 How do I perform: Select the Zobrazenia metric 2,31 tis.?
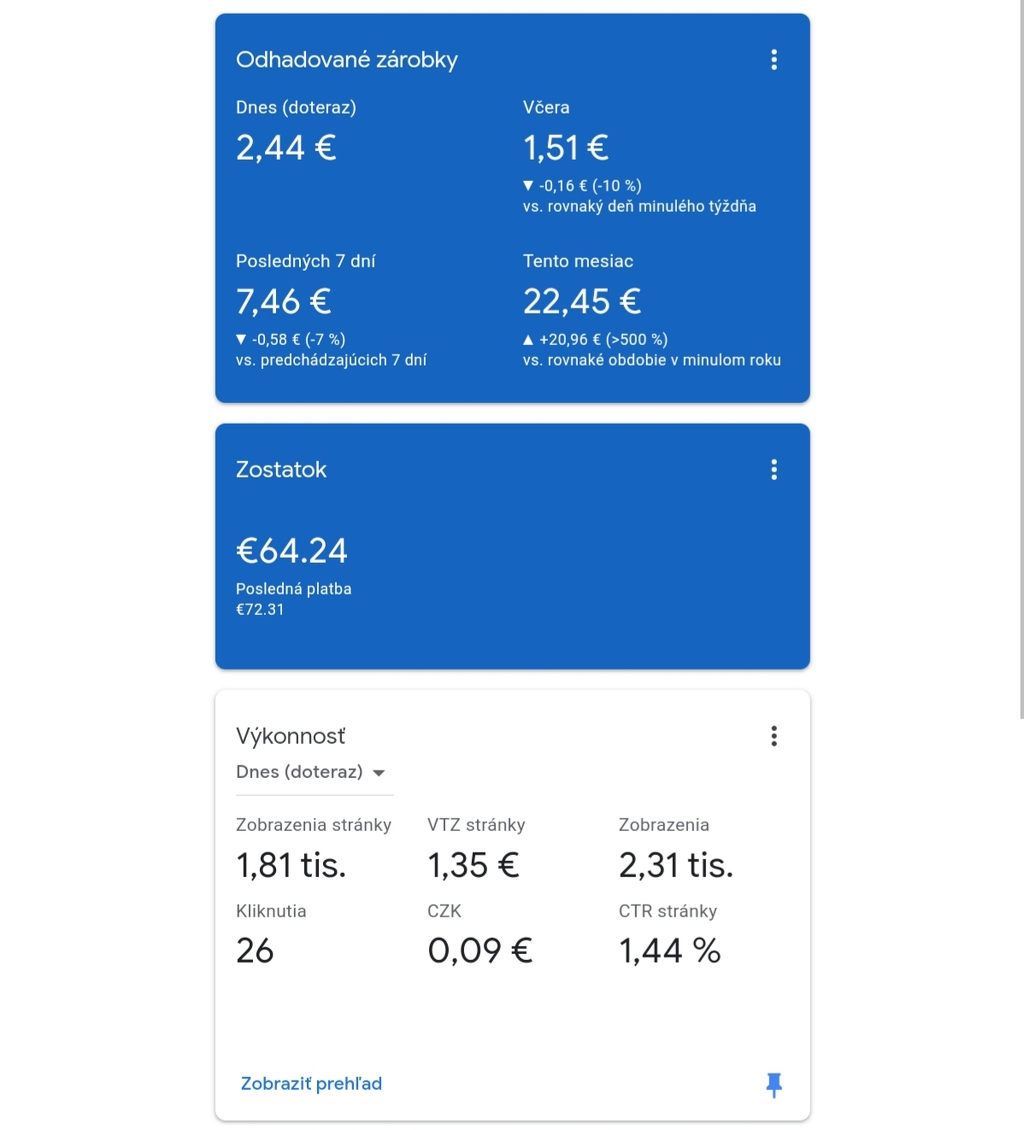pos(676,865)
